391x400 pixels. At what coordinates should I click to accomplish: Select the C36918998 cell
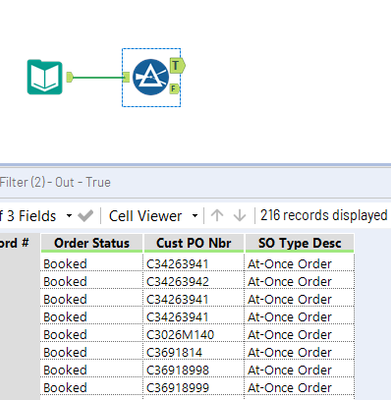click(194, 370)
